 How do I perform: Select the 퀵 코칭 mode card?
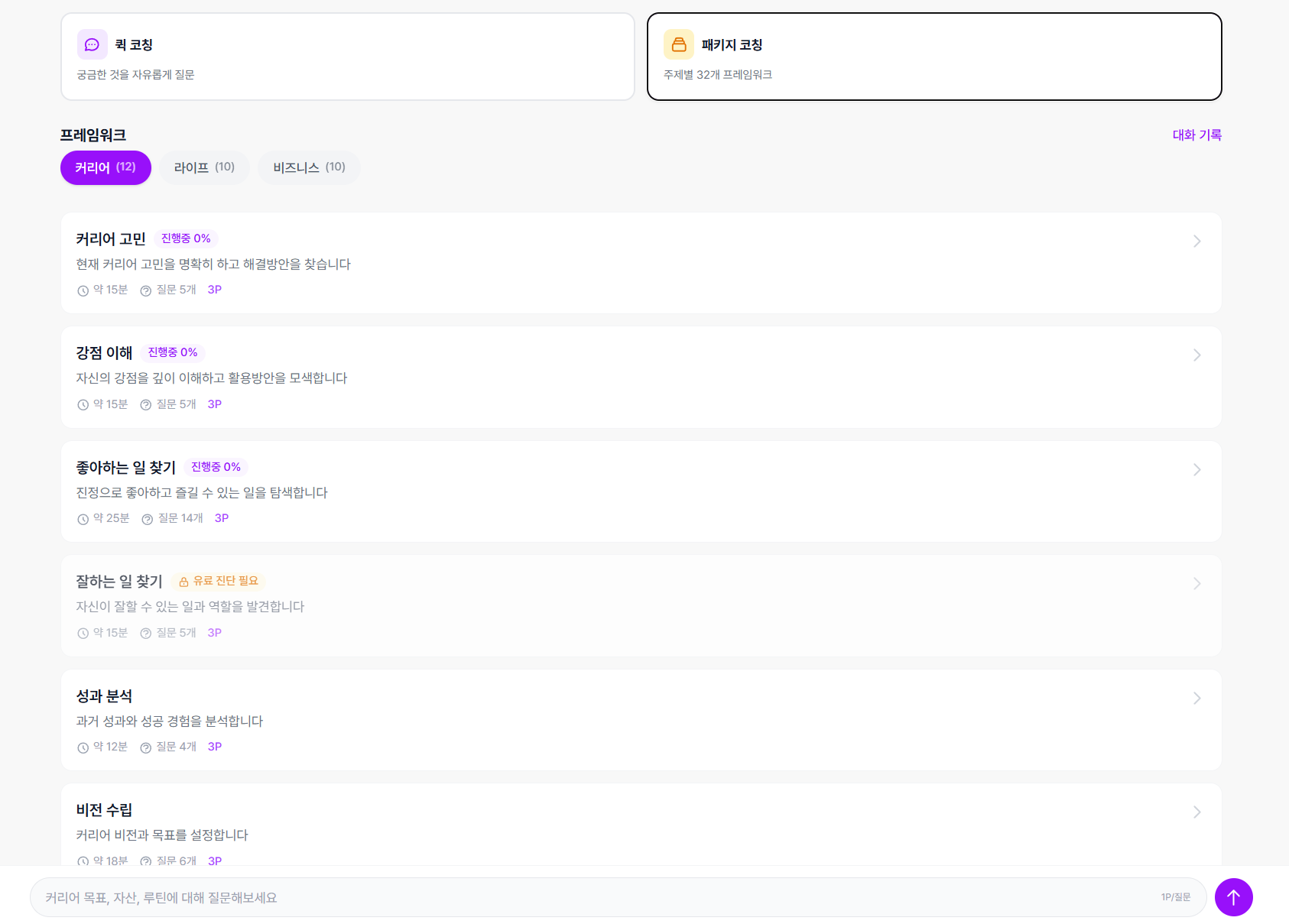[x=347, y=57]
